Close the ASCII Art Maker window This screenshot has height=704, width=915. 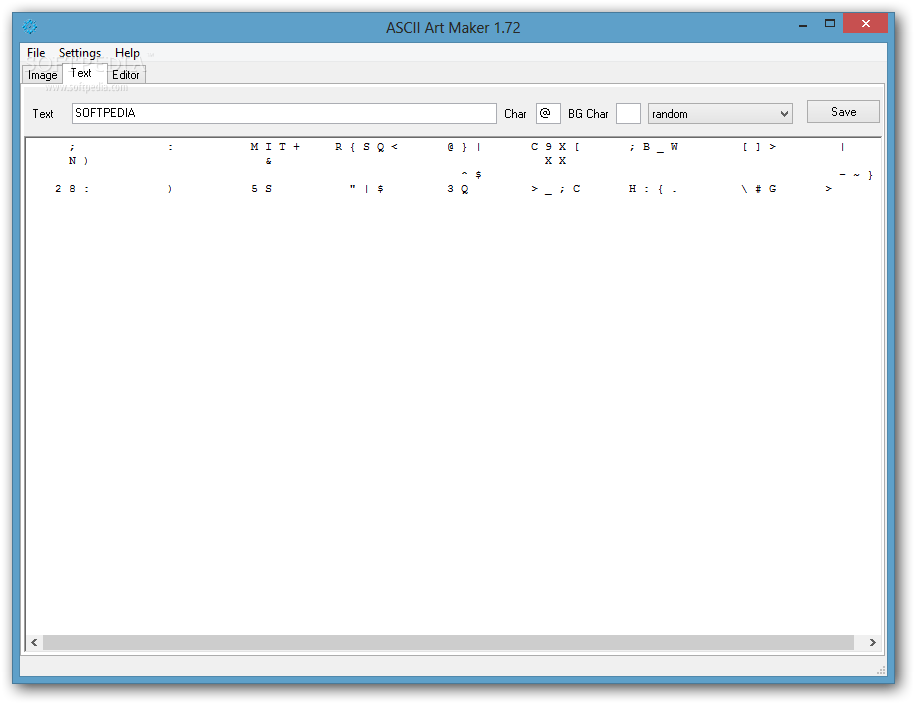(865, 23)
